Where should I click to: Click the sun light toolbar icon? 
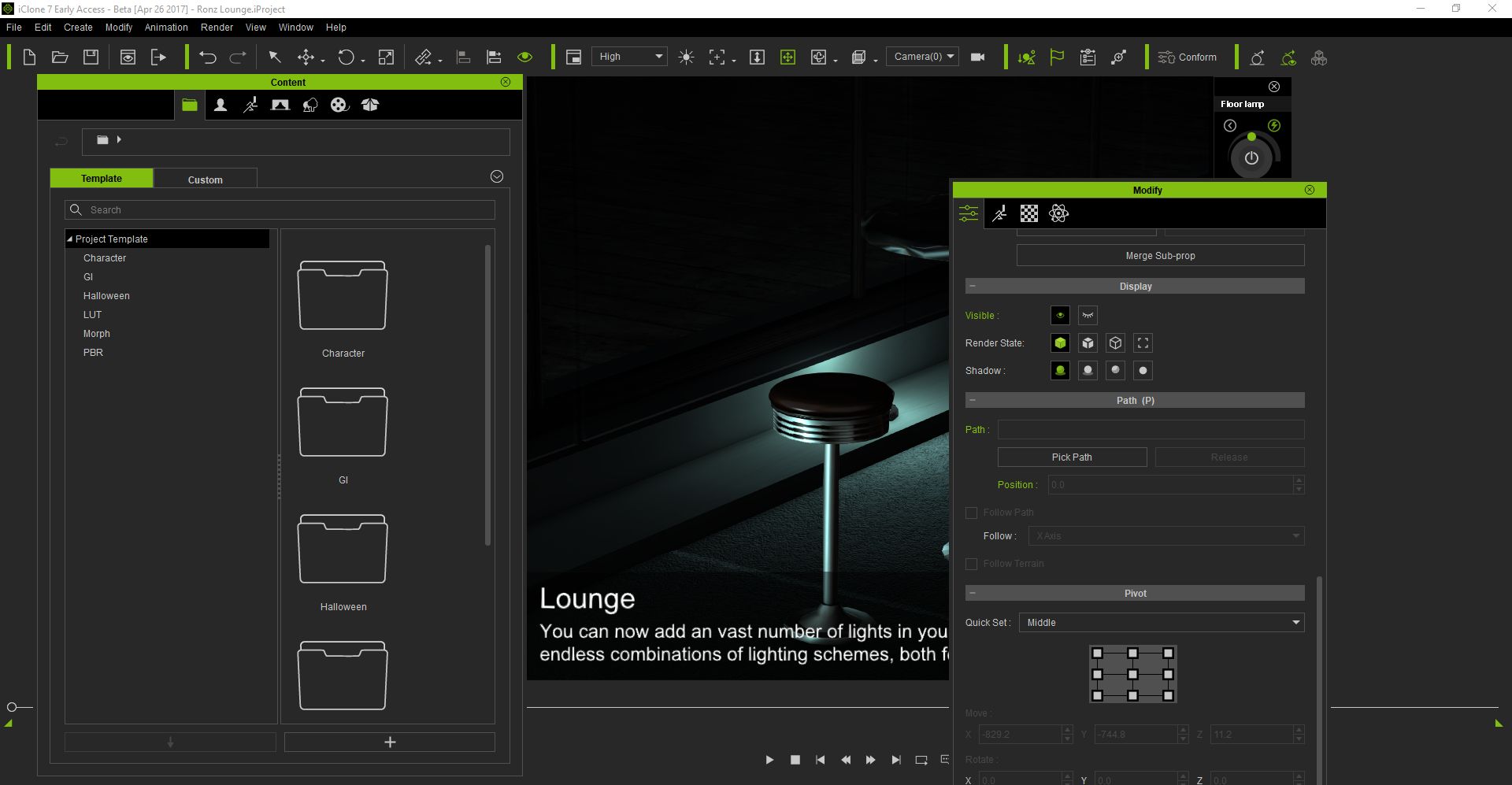pyautogui.click(x=686, y=57)
